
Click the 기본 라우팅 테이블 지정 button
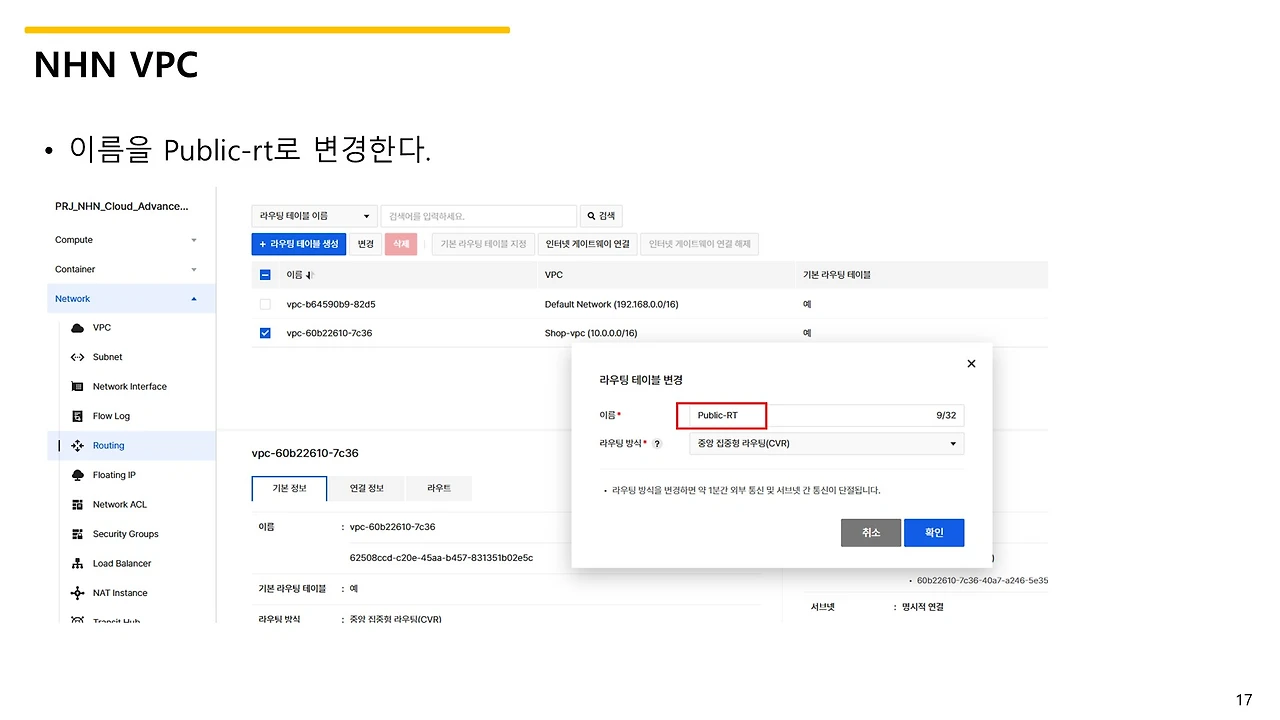pos(483,244)
